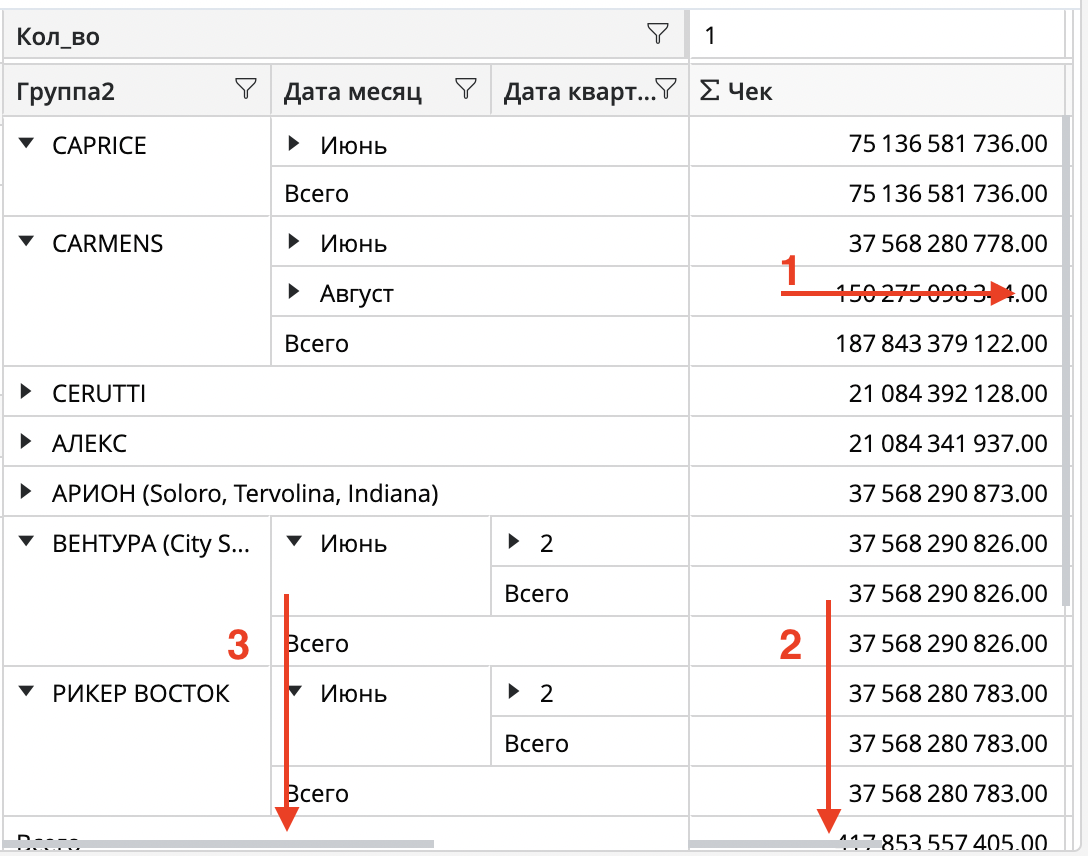
Task: Open filter for Кол_во field
Action: coord(657,35)
